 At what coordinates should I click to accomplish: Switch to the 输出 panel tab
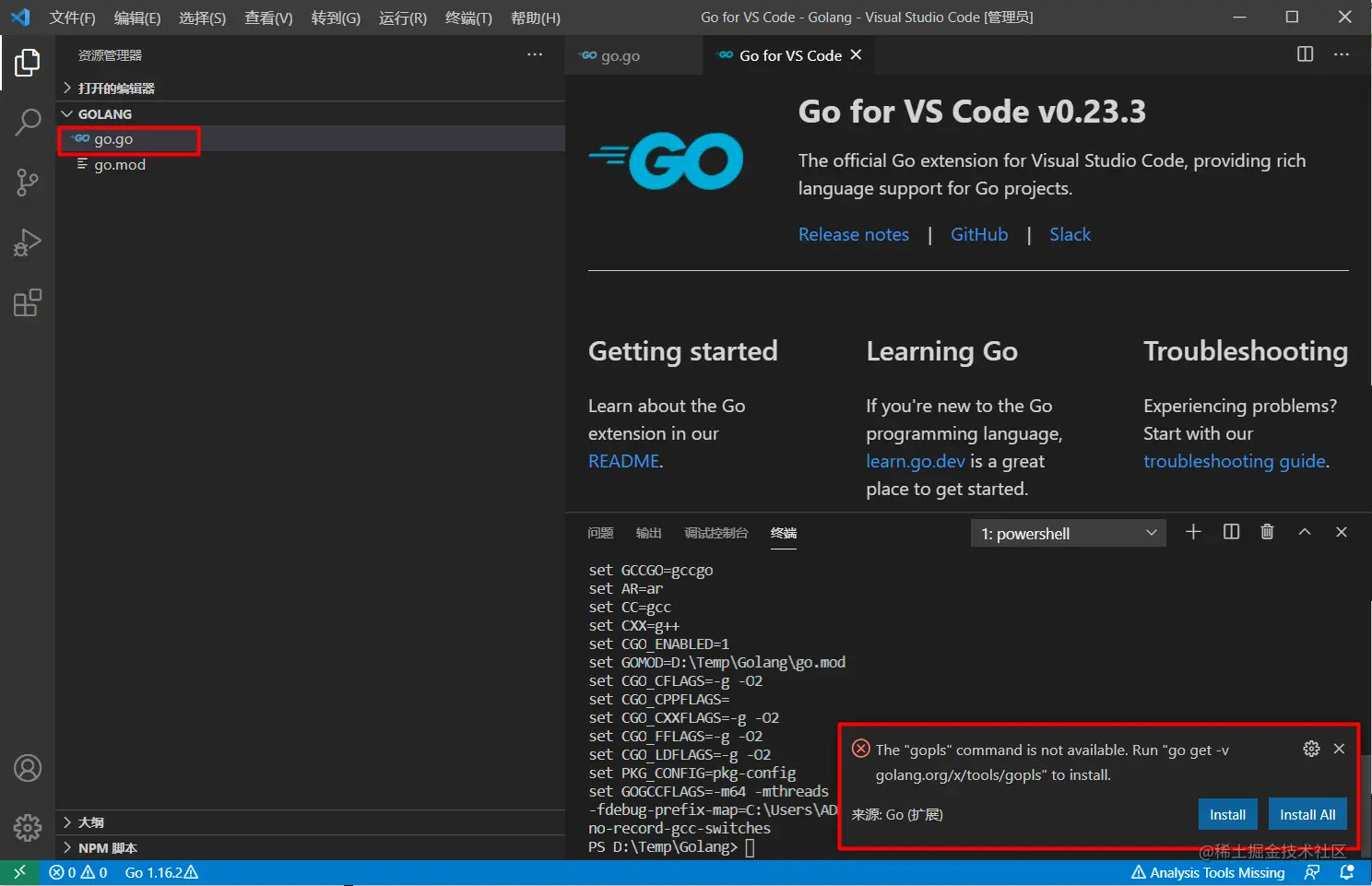click(x=649, y=533)
